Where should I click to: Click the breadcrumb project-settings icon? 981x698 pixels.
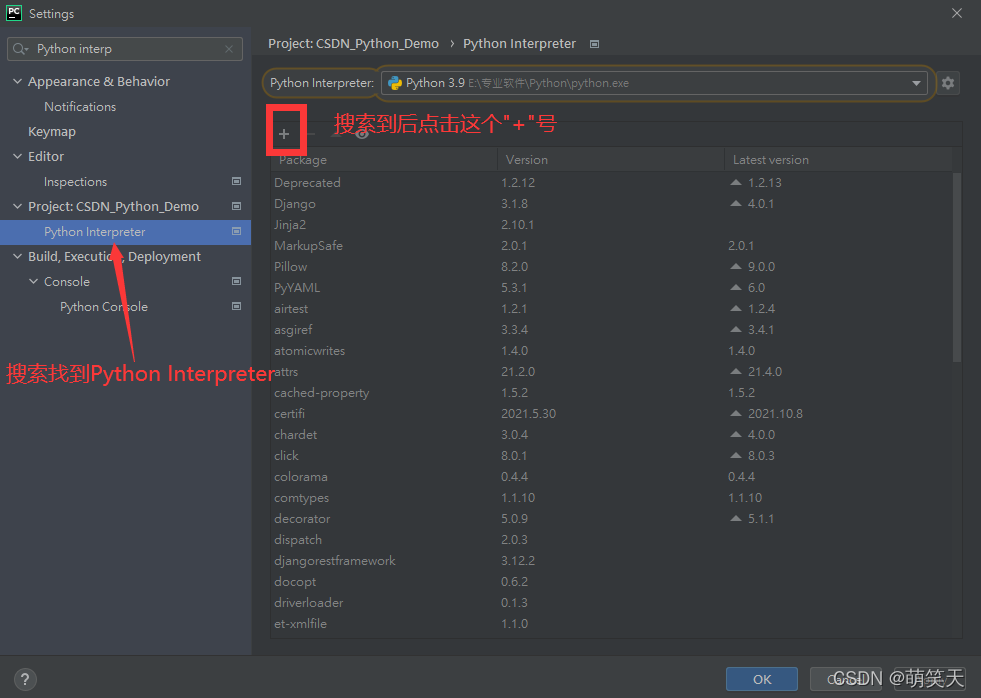tap(594, 44)
